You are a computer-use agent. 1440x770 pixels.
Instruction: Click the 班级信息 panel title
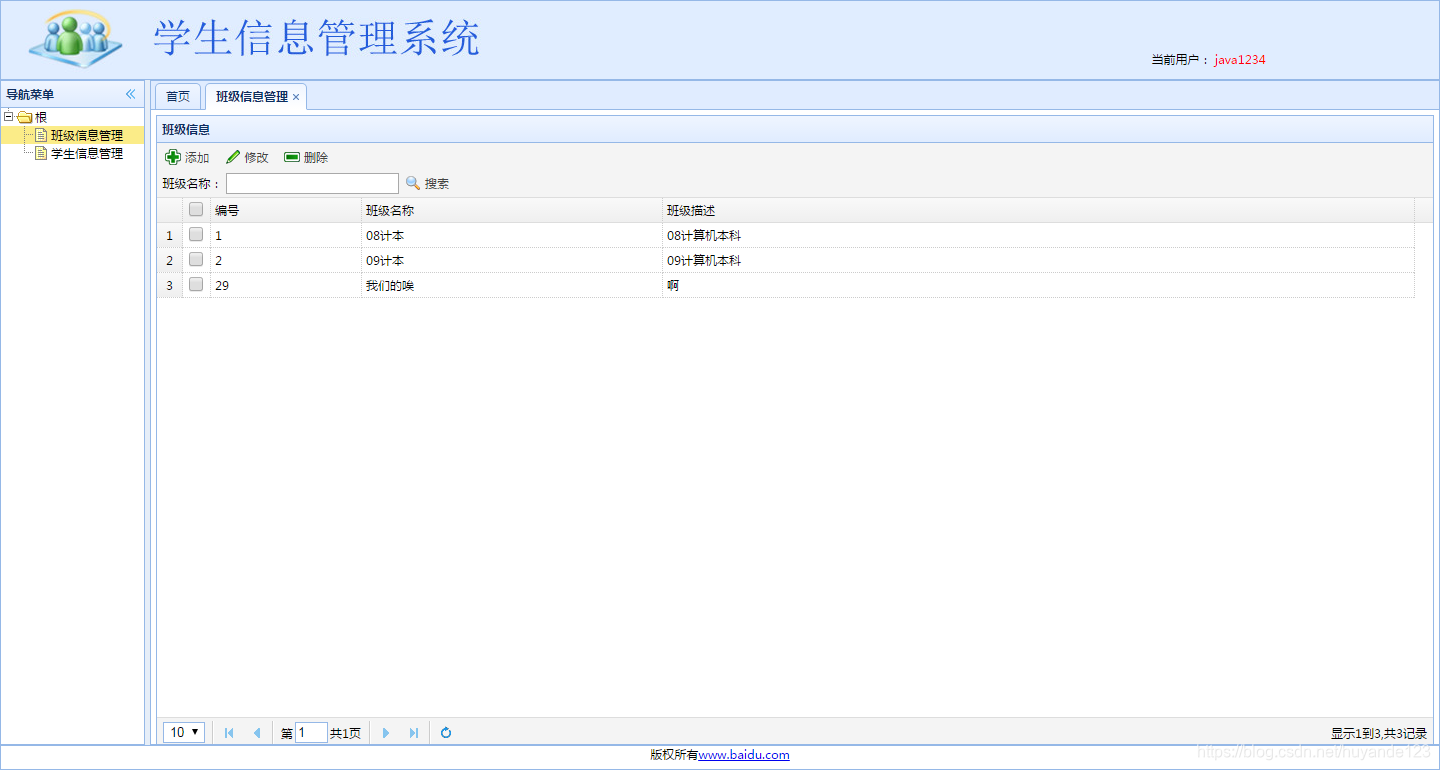pyautogui.click(x=186, y=130)
